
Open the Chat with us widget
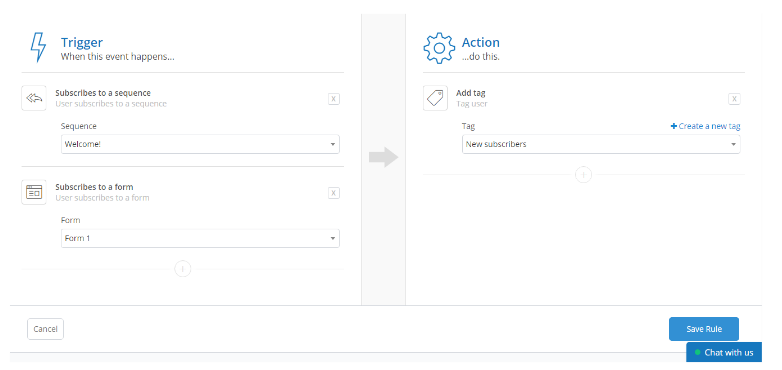tap(724, 353)
